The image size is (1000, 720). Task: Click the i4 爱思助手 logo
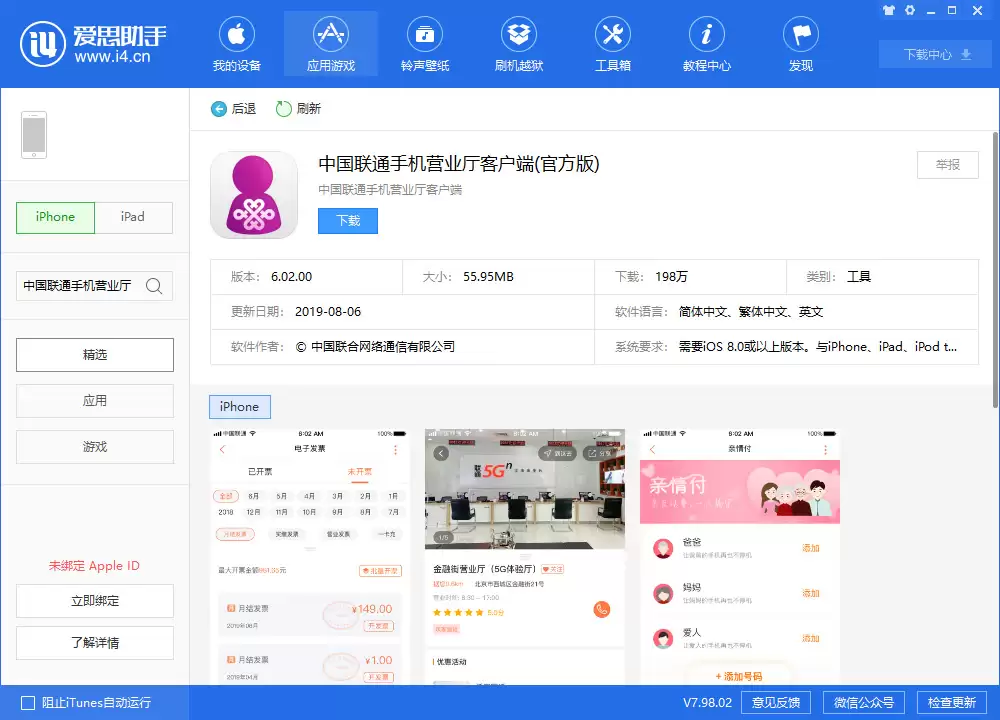(93, 44)
